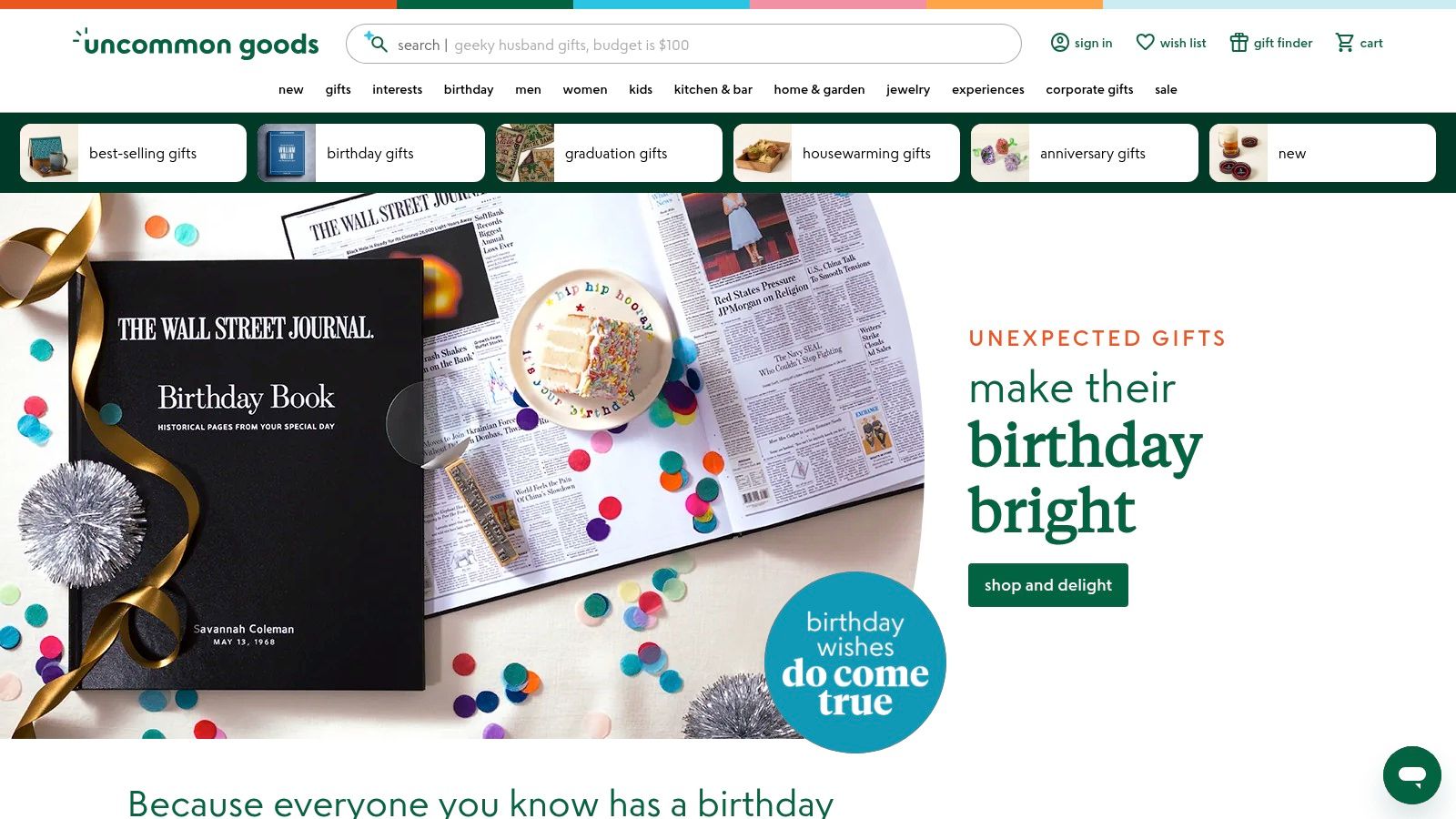Open the shopping cart icon
The image size is (1456, 819).
point(1344,43)
